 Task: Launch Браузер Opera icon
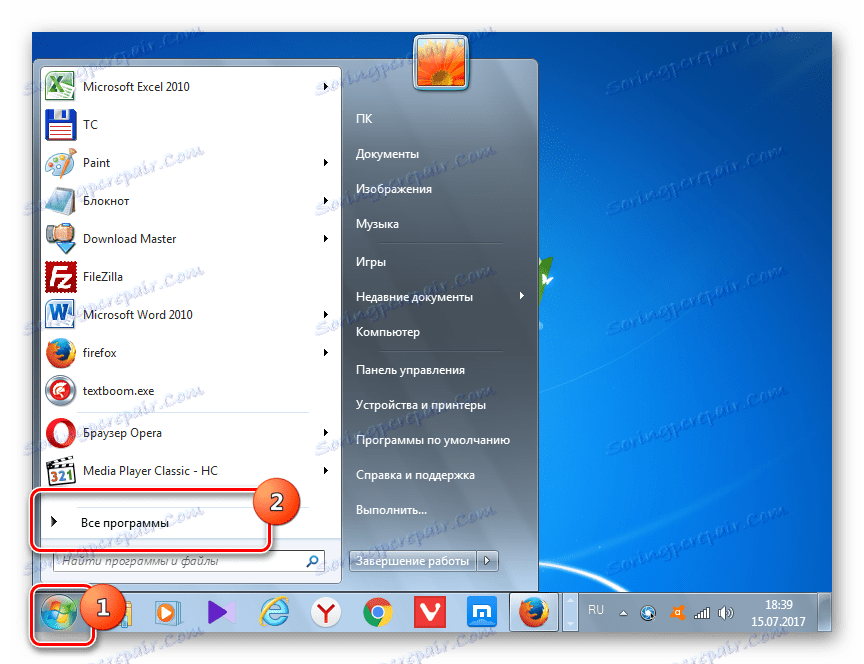point(60,433)
